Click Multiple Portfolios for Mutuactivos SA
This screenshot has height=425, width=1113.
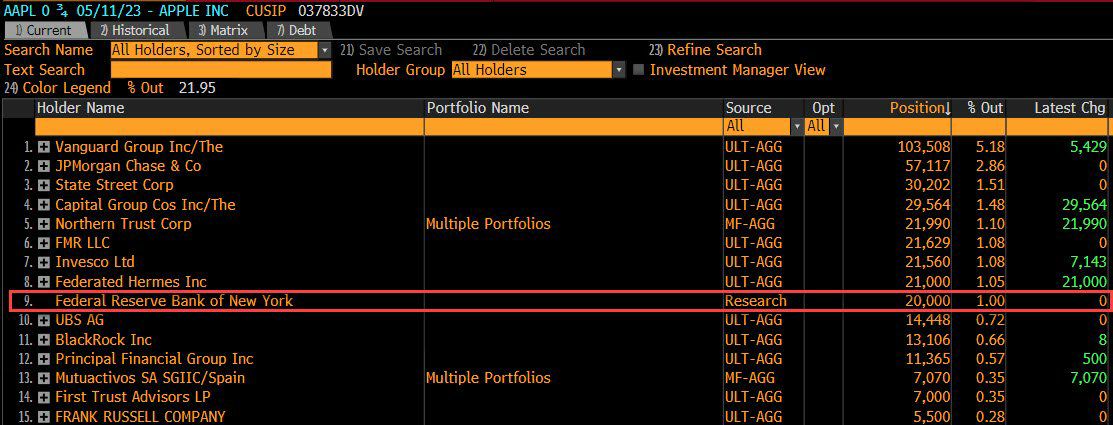[488, 378]
